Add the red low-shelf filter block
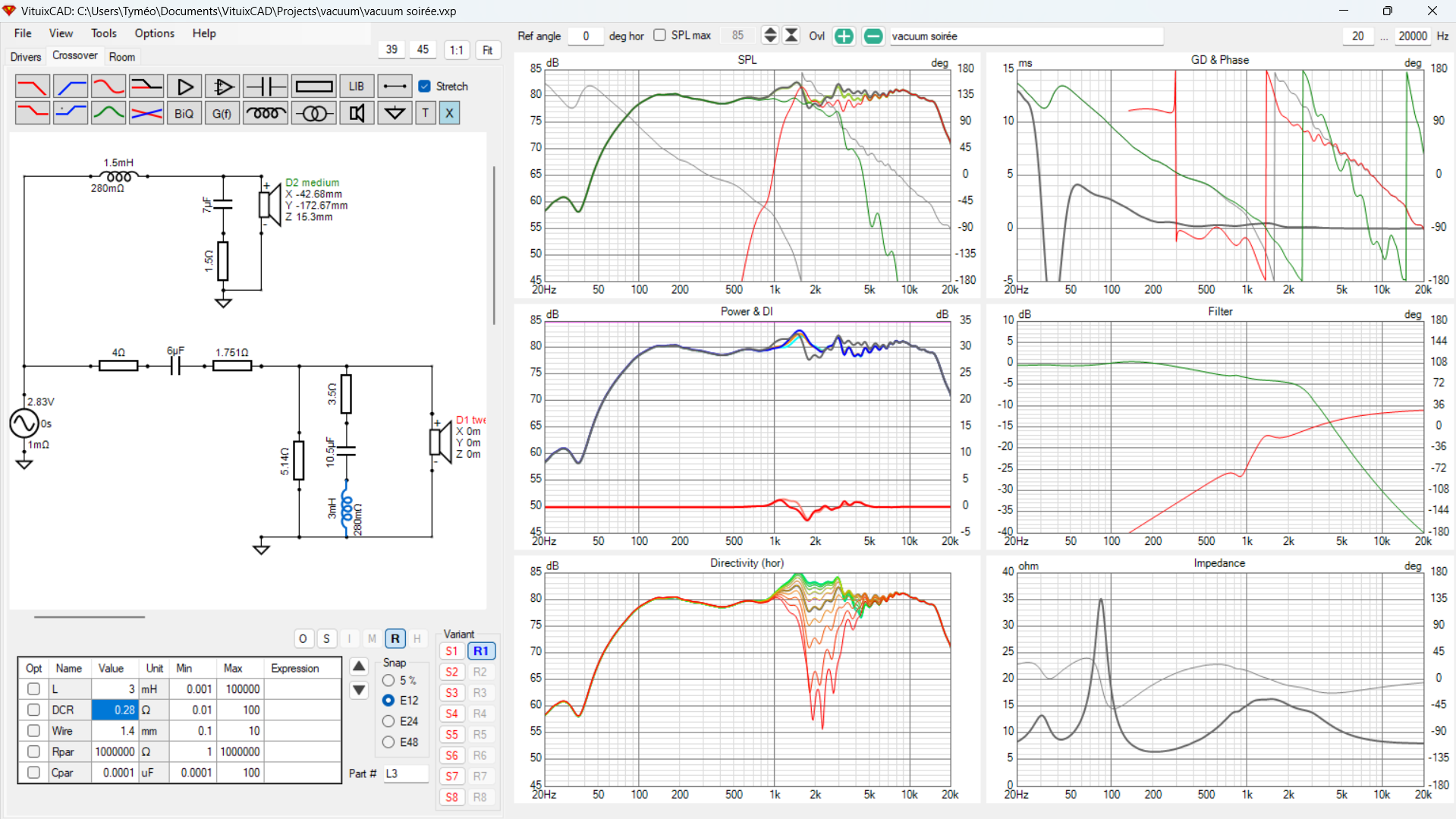Viewport: 1456px width, 819px height. tap(33, 113)
